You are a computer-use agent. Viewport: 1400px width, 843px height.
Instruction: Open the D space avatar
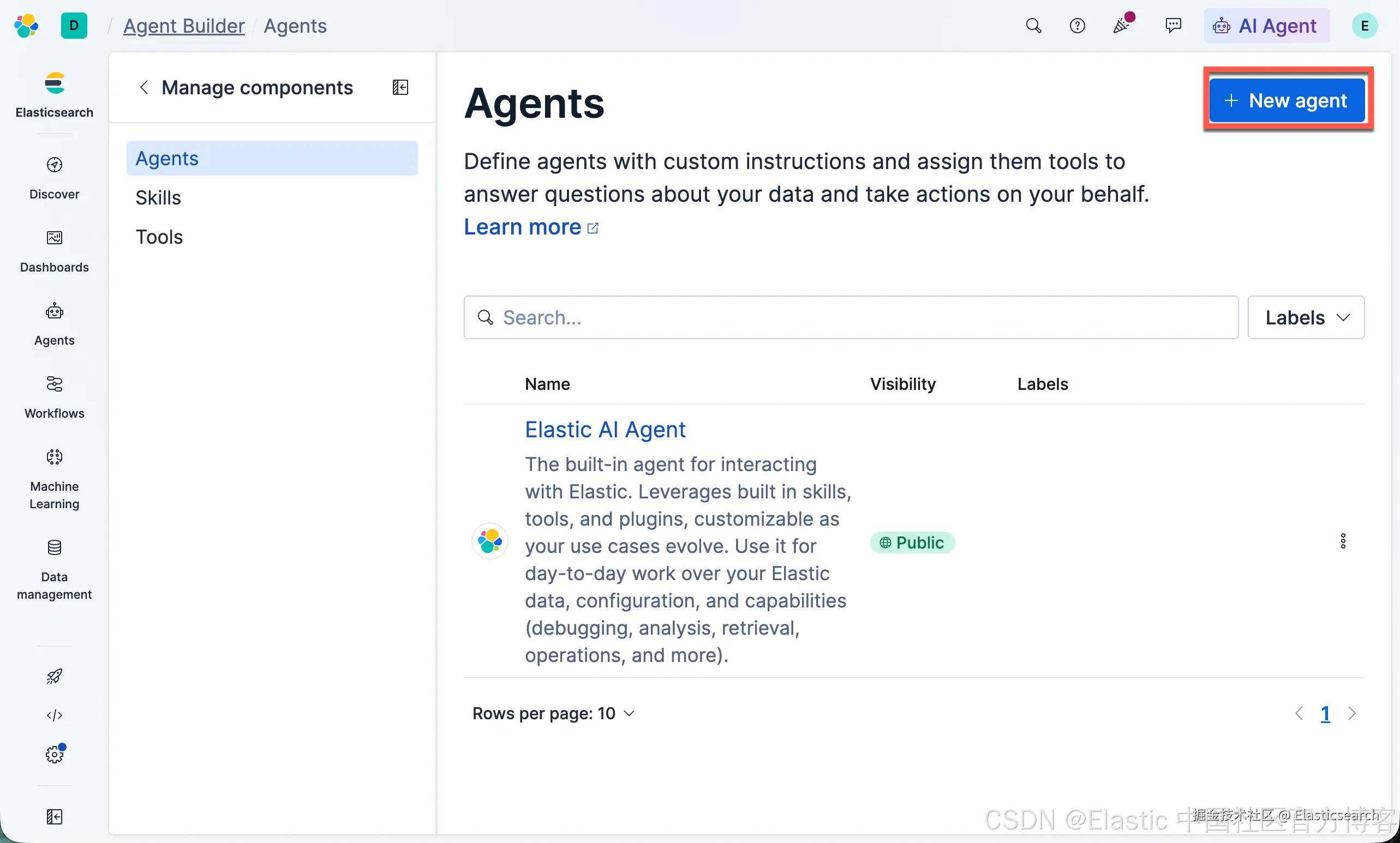tap(74, 26)
